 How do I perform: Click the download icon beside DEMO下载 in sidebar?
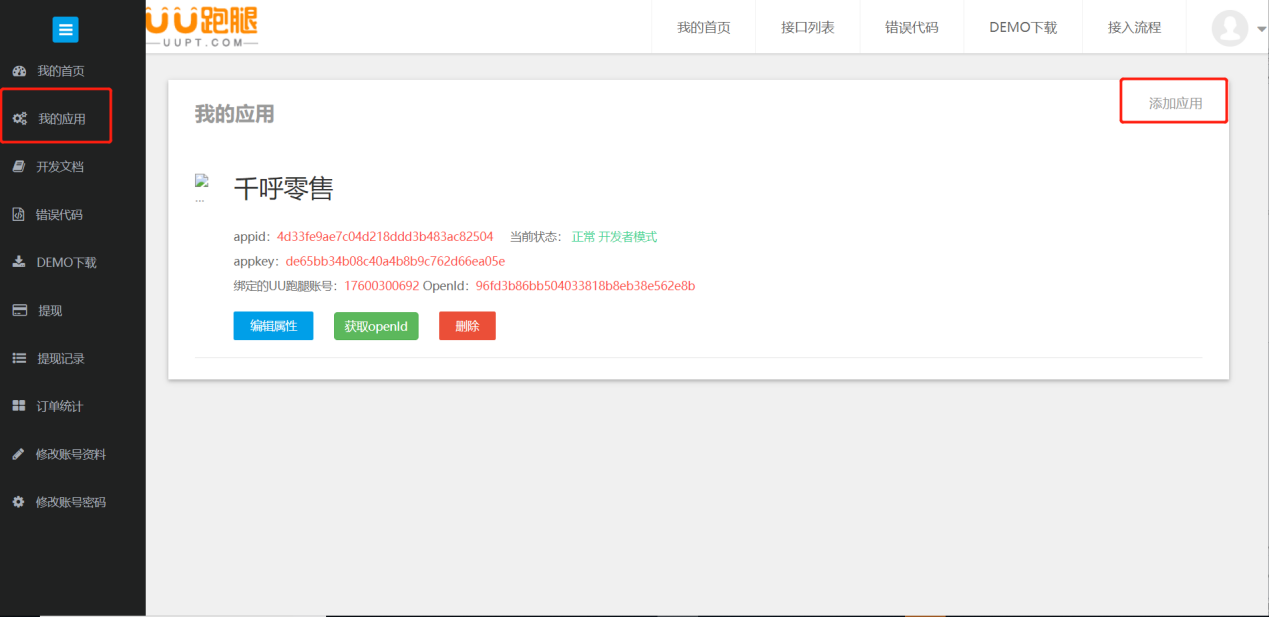tap(18, 262)
